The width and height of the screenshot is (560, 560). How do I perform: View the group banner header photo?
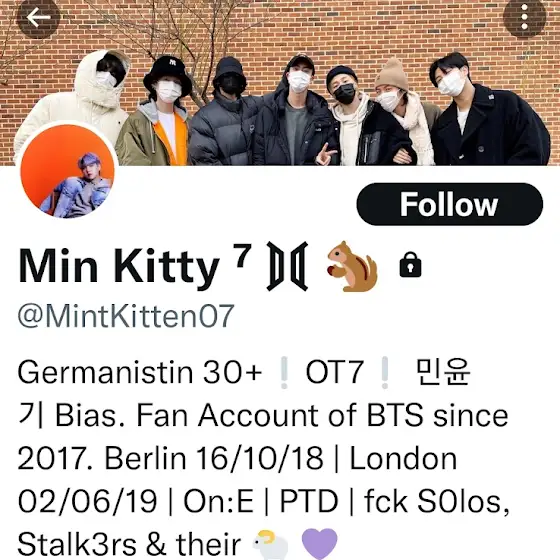280,83
